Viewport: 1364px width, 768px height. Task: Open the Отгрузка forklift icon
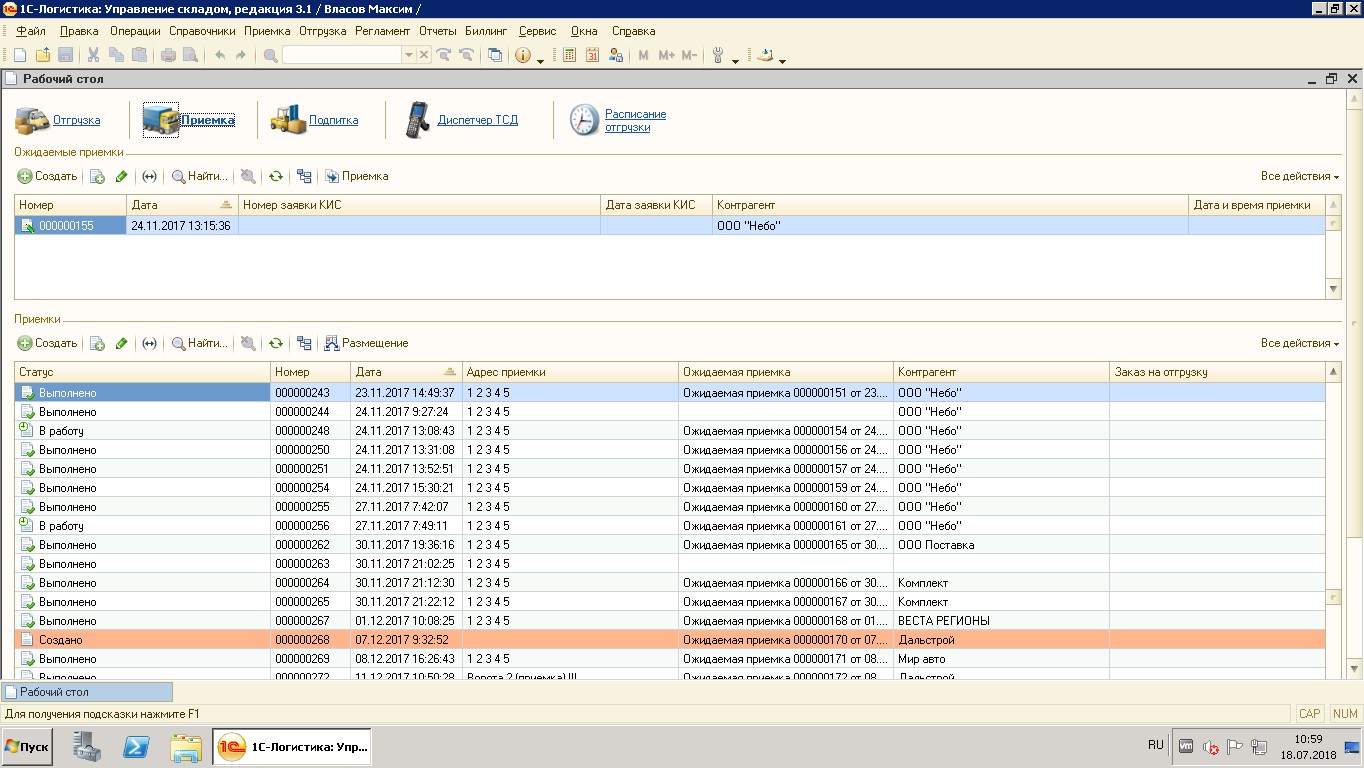pos(31,120)
